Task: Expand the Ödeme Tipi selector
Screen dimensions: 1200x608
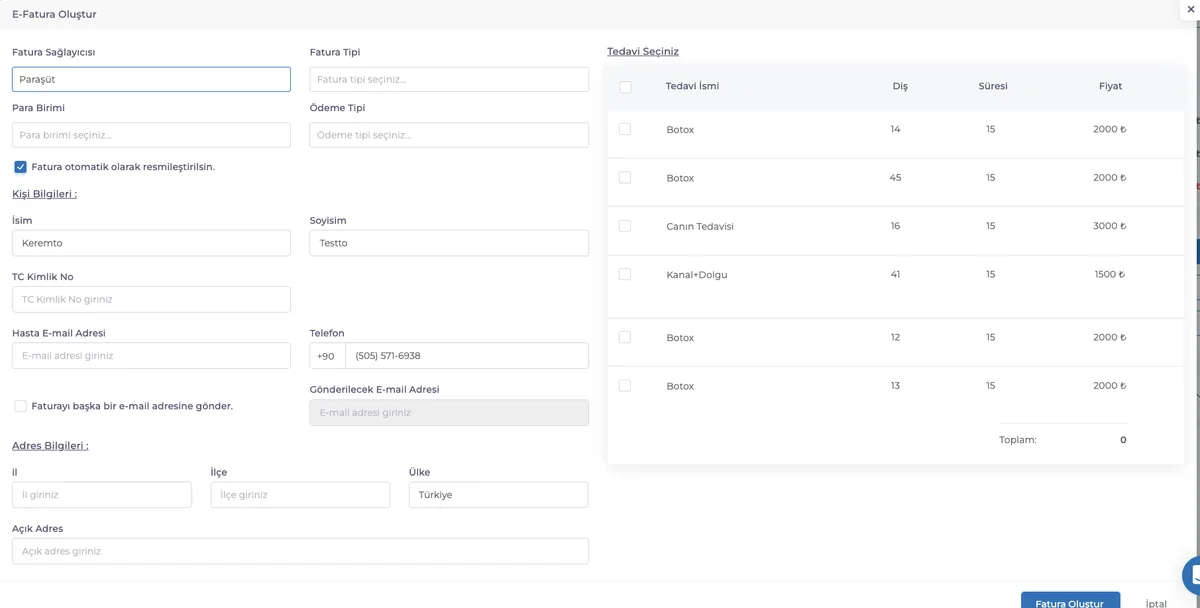Action: click(449, 135)
